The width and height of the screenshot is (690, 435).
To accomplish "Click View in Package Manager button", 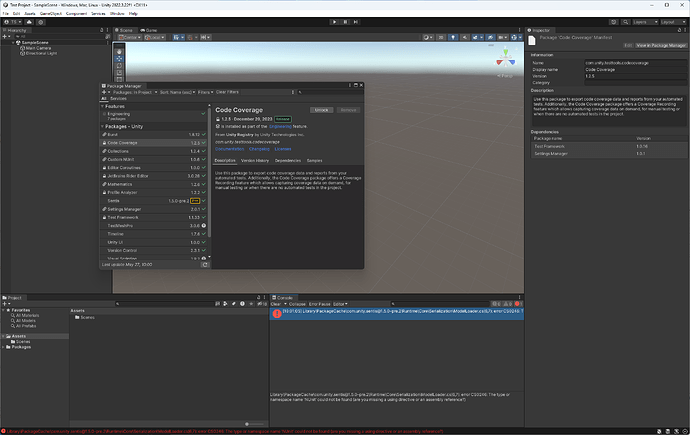I will (661, 45).
